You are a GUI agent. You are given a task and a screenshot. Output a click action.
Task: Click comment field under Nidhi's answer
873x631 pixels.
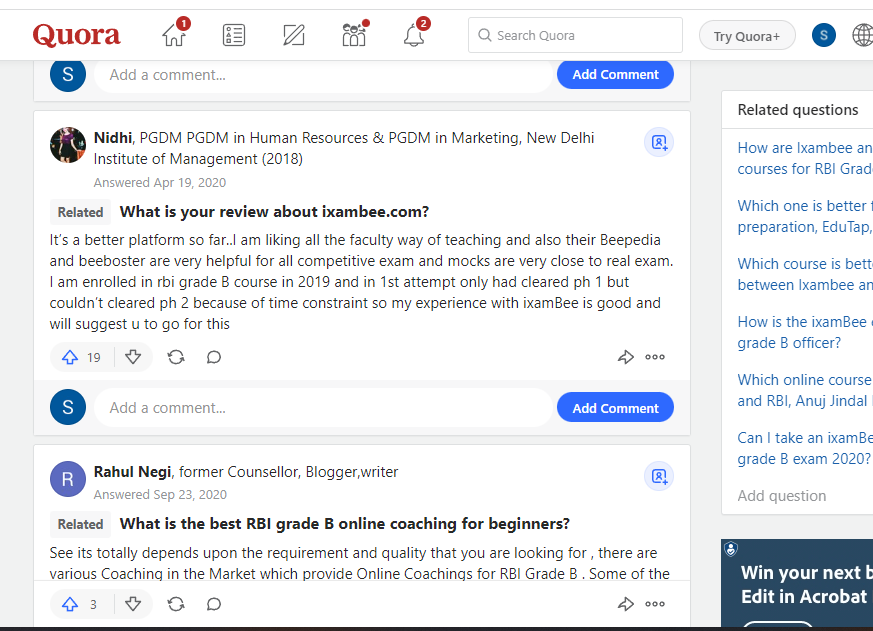pos(323,408)
